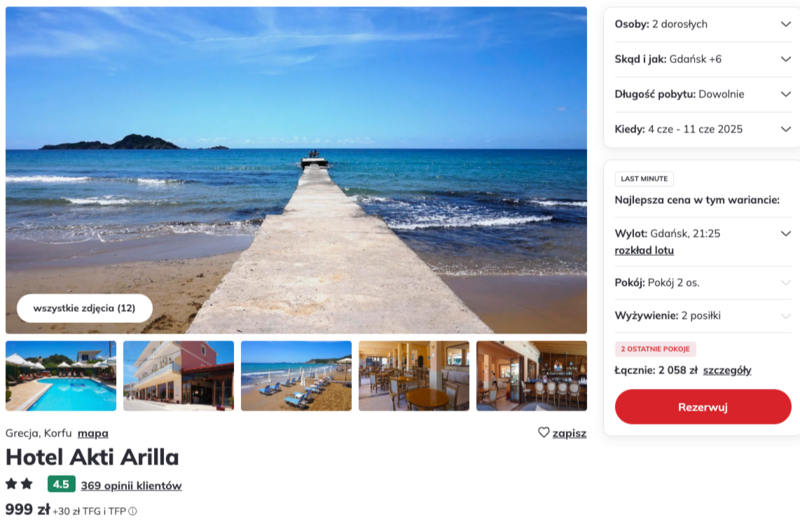Open the Kiedy date range dropdown

(x=703, y=129)
